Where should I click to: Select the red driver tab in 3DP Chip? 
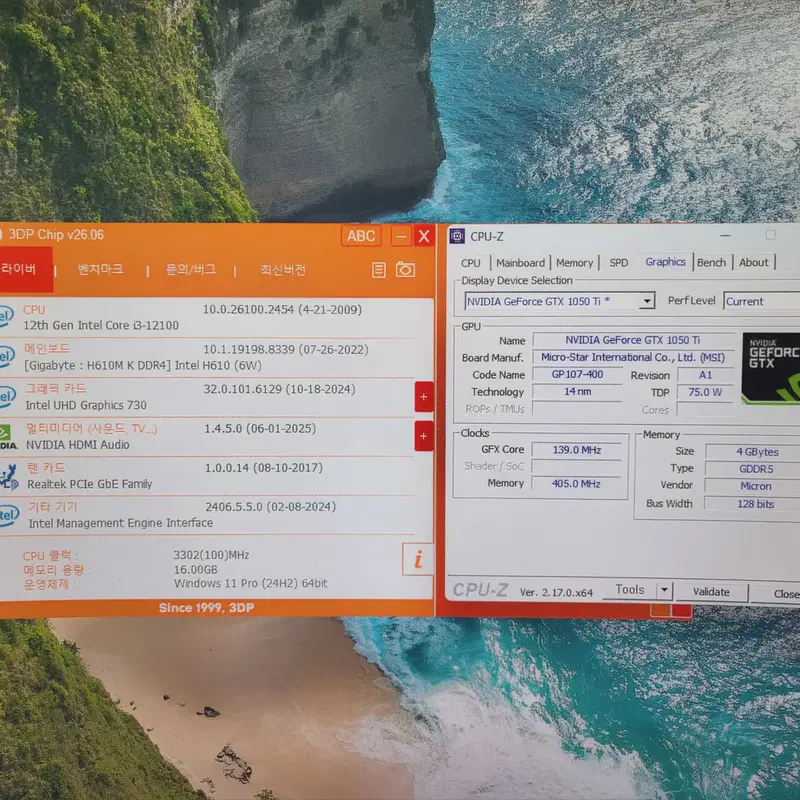[x=26, y=269]
